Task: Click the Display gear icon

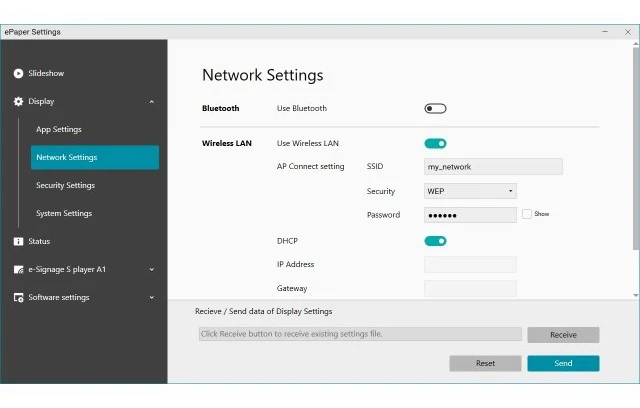Action: click(18, 101)
